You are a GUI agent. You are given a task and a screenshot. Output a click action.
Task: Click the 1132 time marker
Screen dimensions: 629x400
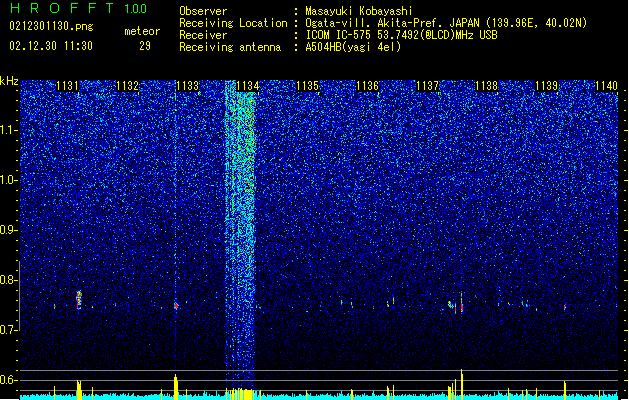(127, 86)
